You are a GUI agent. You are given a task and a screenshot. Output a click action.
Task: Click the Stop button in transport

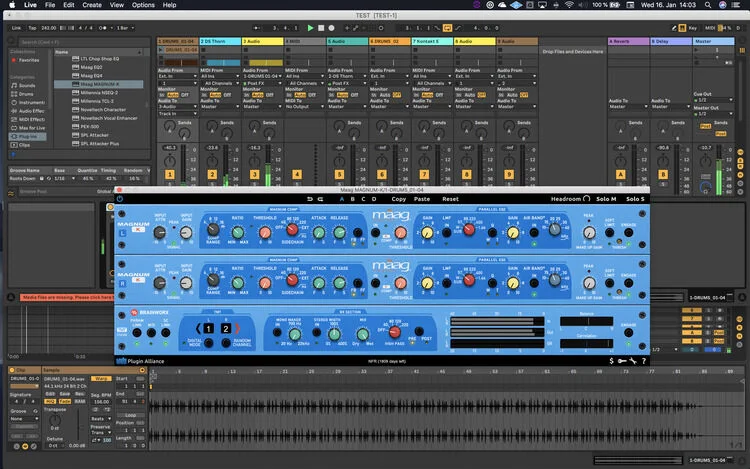coord(321,28)
